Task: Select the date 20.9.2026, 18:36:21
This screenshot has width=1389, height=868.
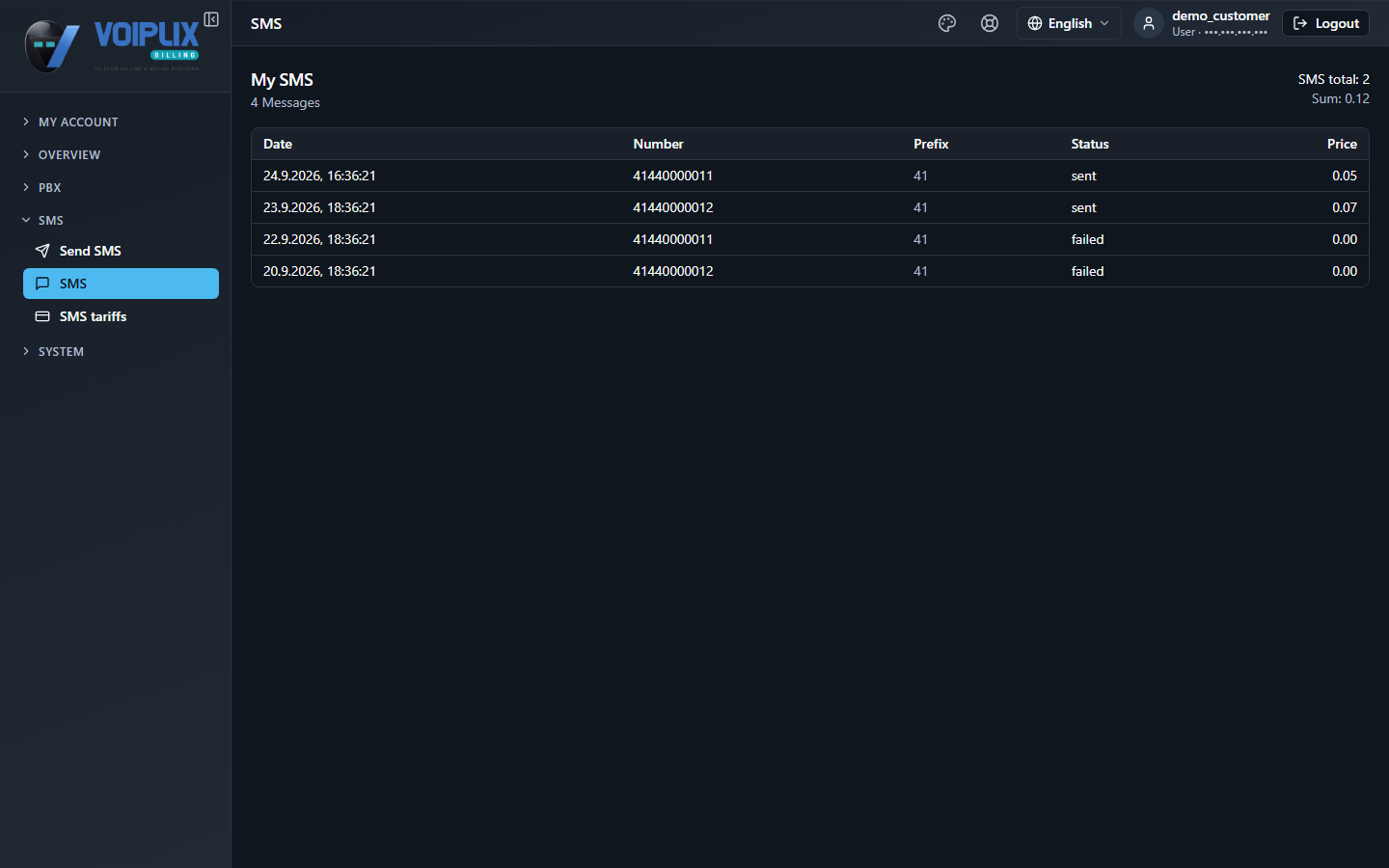Action: click(x=319, y=271)
